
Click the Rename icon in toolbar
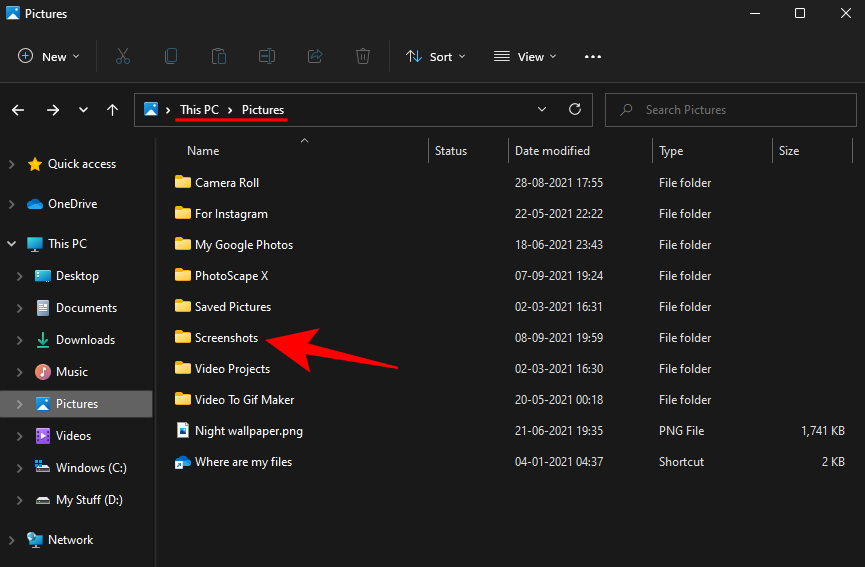(x=267, y=57)
